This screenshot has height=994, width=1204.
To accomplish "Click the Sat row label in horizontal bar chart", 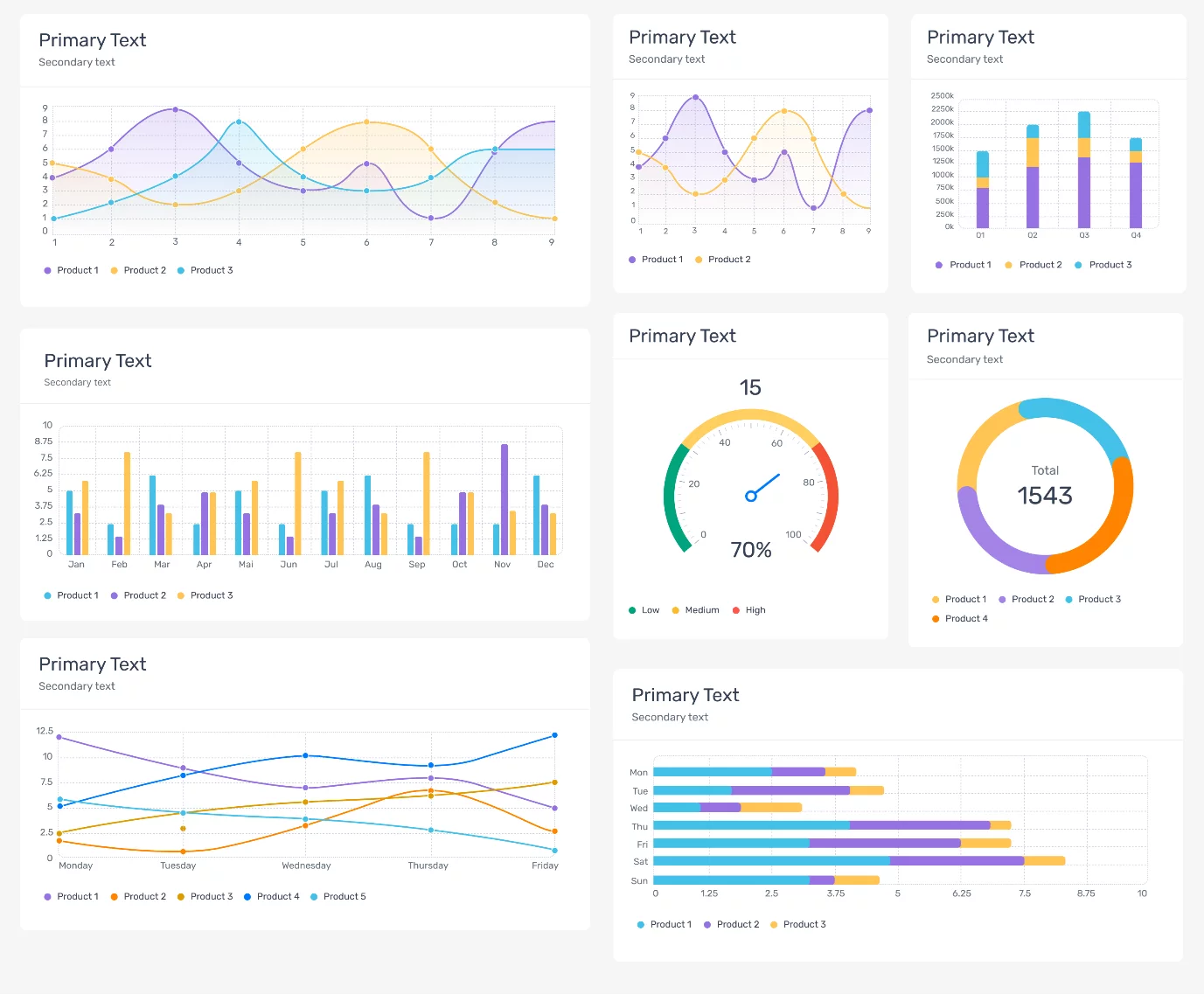I will [x=640, y=862].
